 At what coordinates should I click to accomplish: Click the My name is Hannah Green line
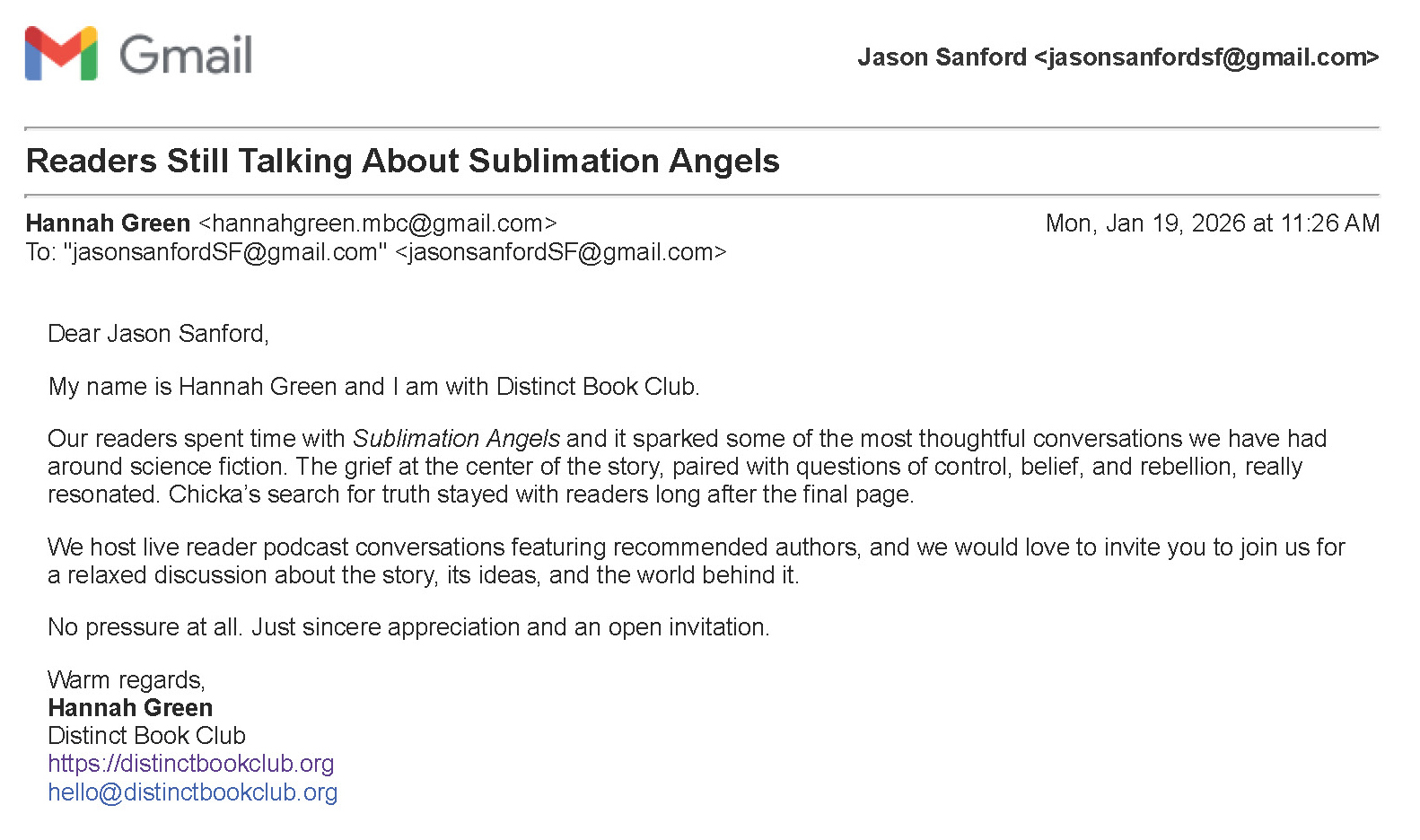(x=373, y=387)
